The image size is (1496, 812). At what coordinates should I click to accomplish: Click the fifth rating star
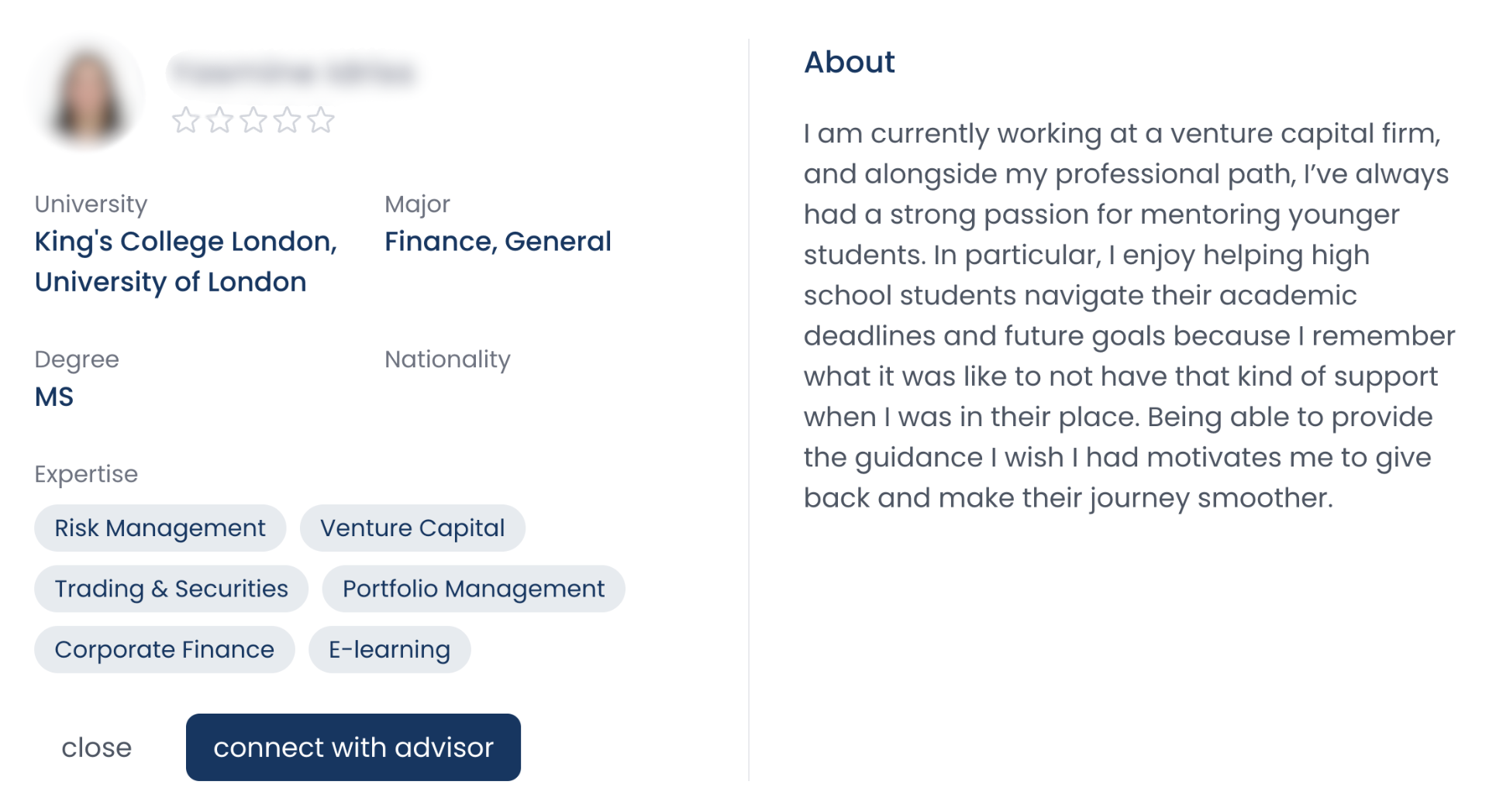pyautogui.click(x=319, y=119)
